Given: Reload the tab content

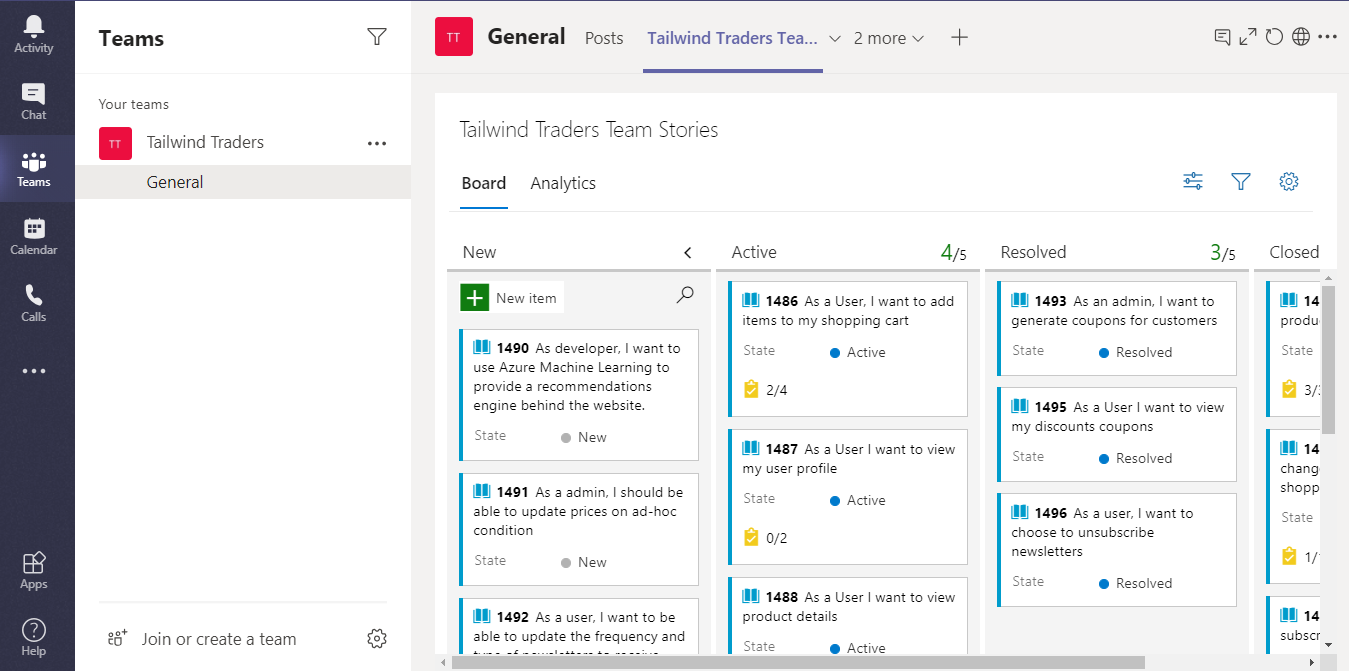Looking at the screenshot, I should pos(1274,37).
